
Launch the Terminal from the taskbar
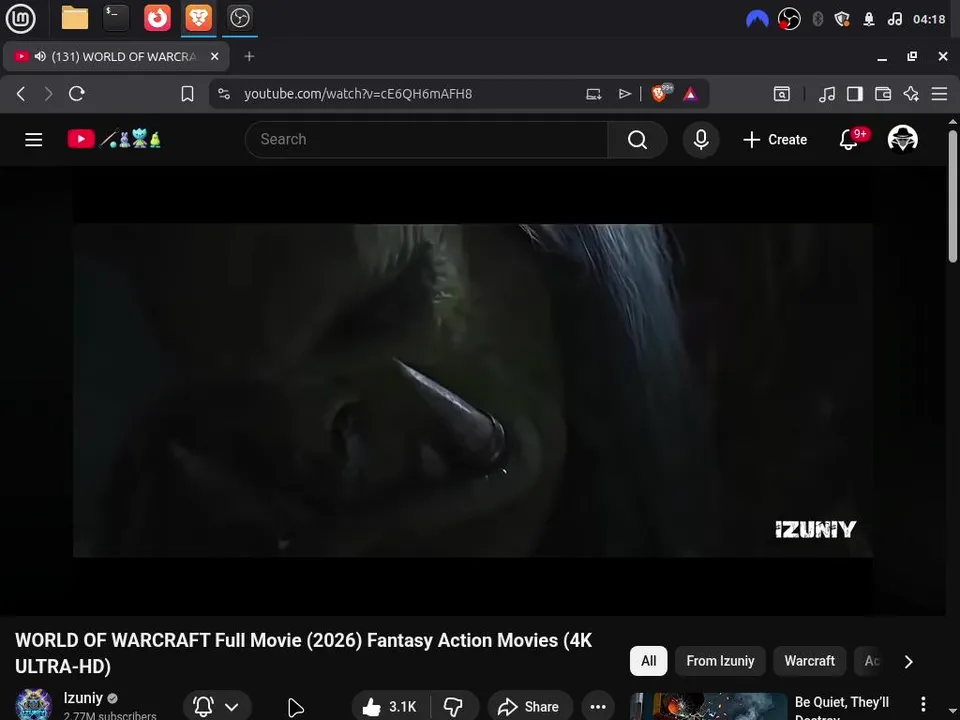116,18
